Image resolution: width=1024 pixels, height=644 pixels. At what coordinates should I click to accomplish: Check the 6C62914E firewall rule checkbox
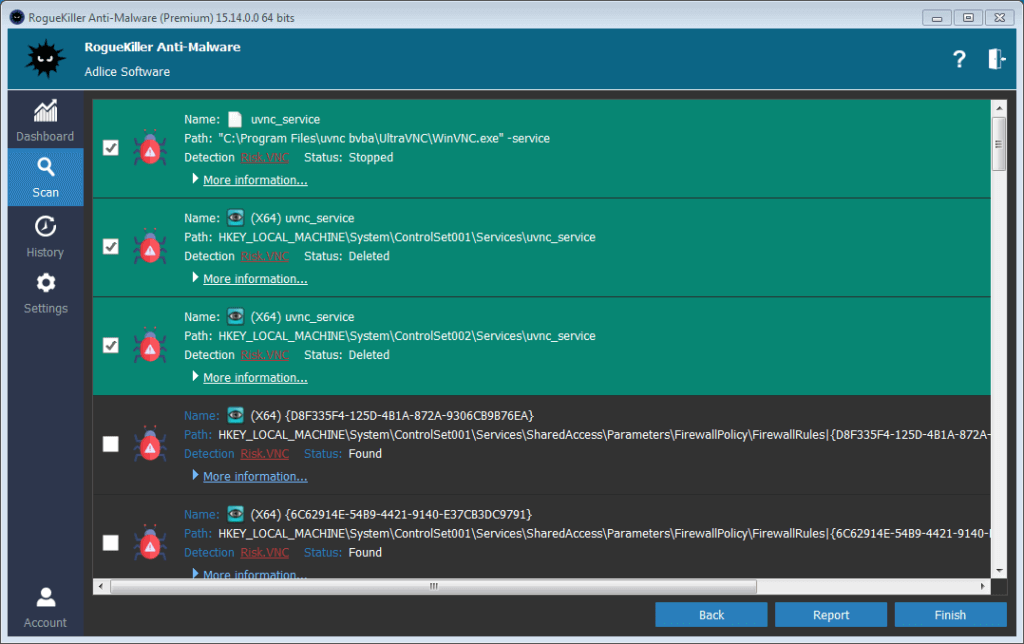111,543
